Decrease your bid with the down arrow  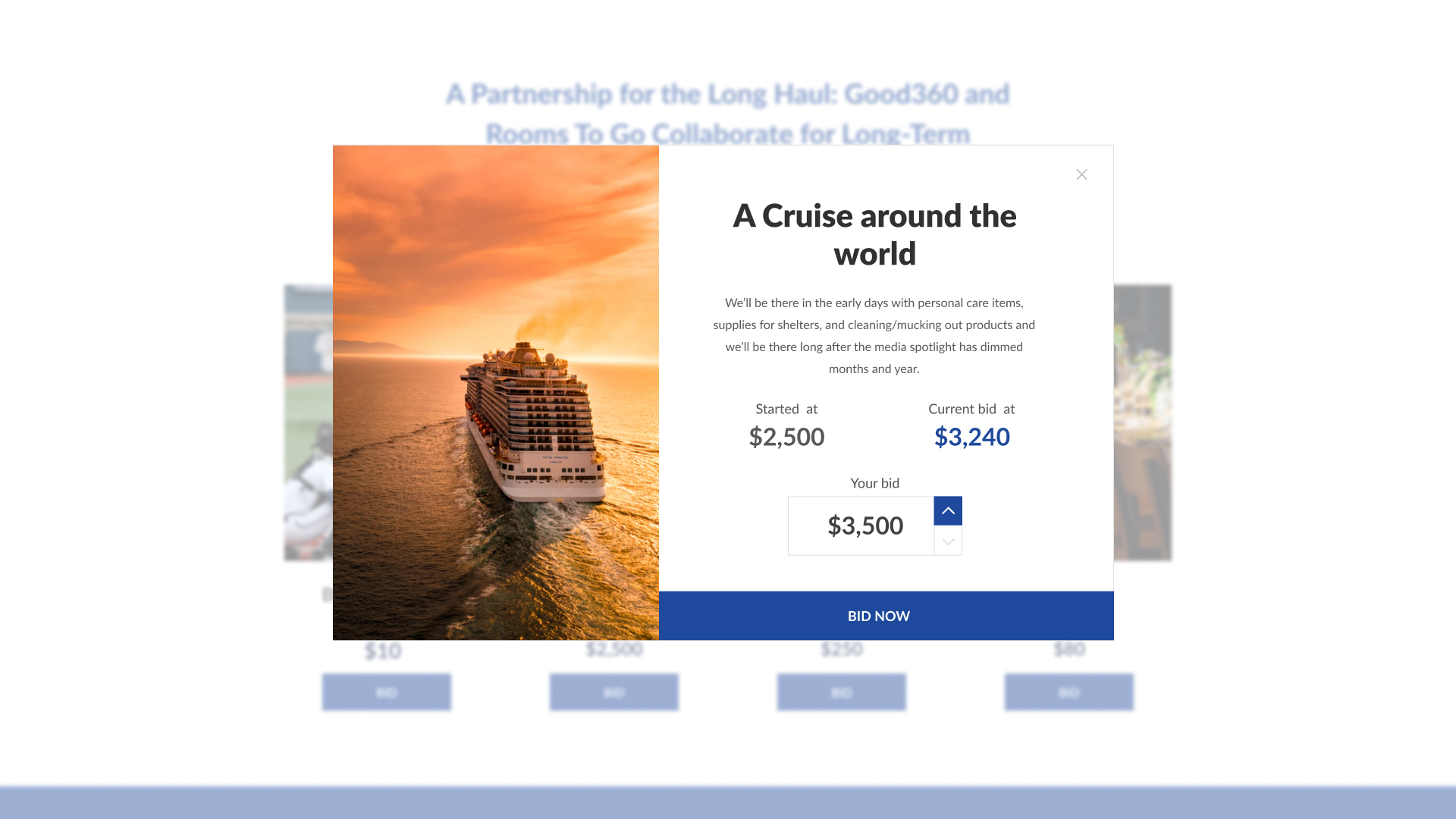948,541
